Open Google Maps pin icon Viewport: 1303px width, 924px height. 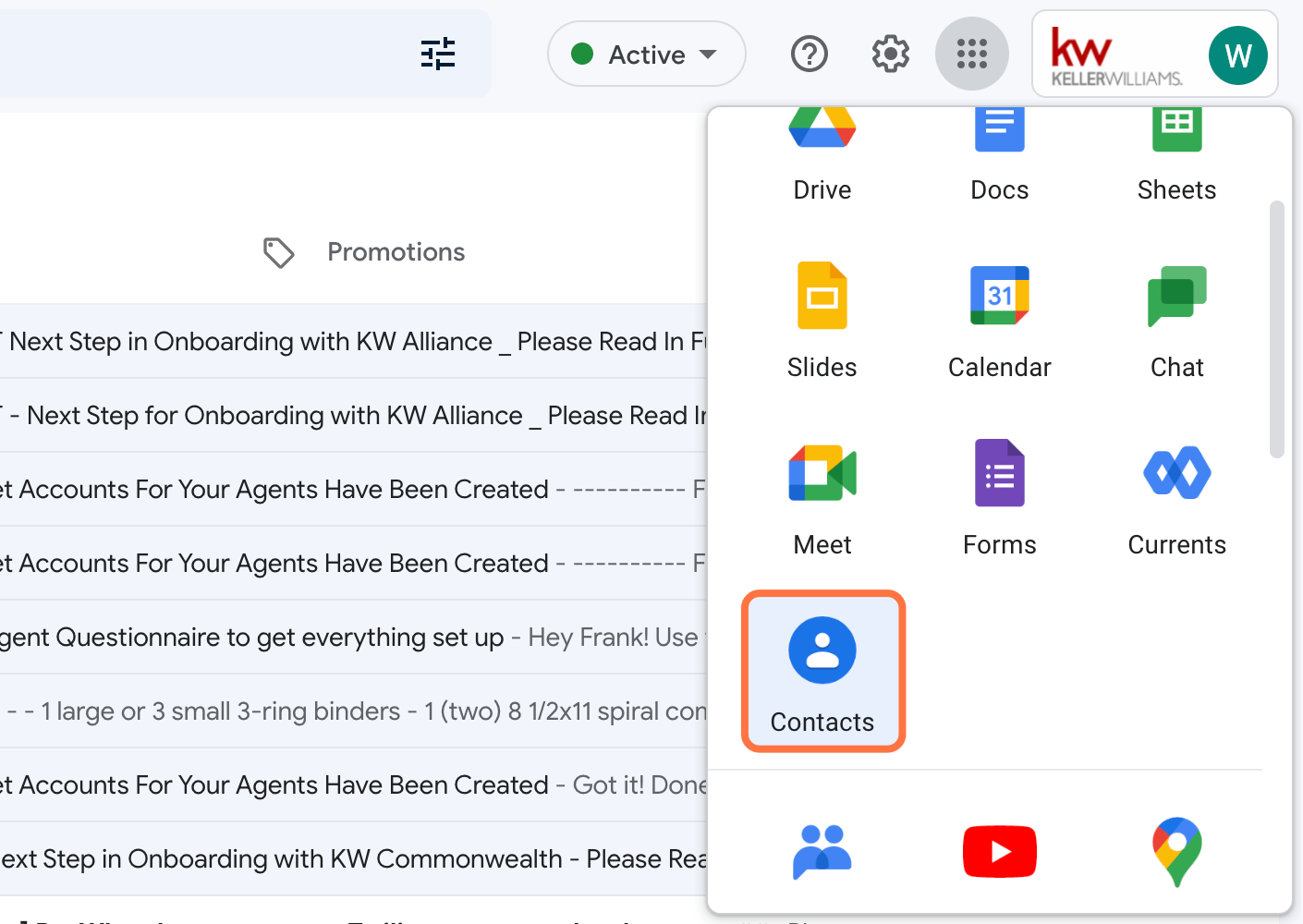coord(1176,851)
